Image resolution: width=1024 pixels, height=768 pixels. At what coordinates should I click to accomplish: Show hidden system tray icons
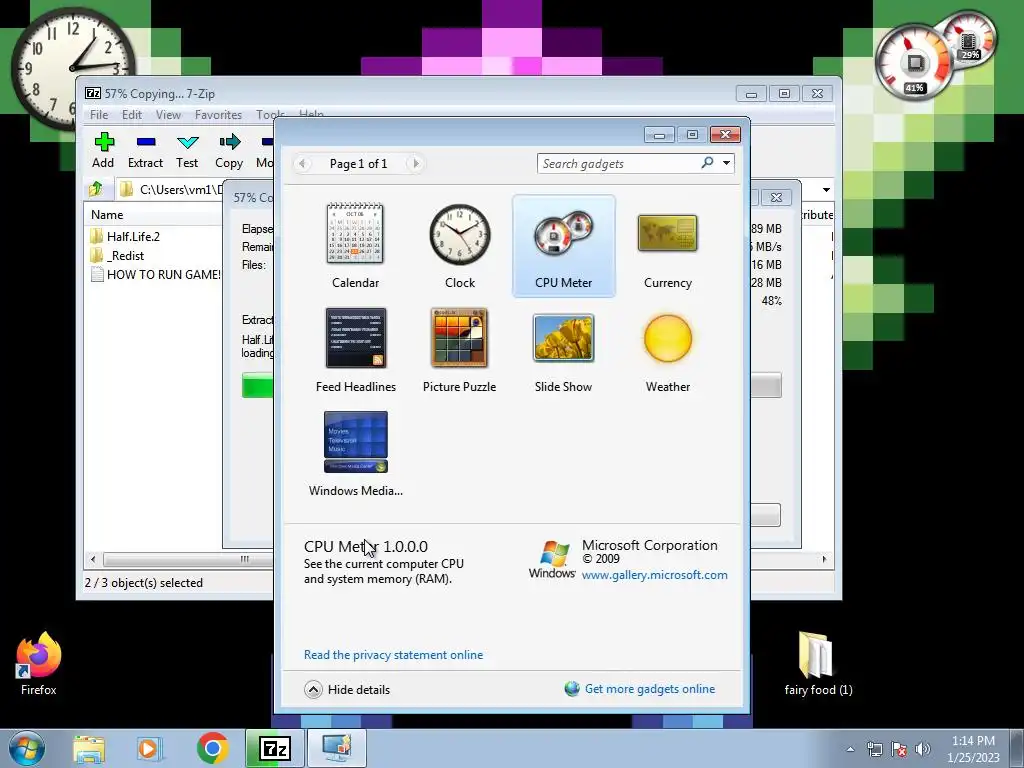coord(850,750)
